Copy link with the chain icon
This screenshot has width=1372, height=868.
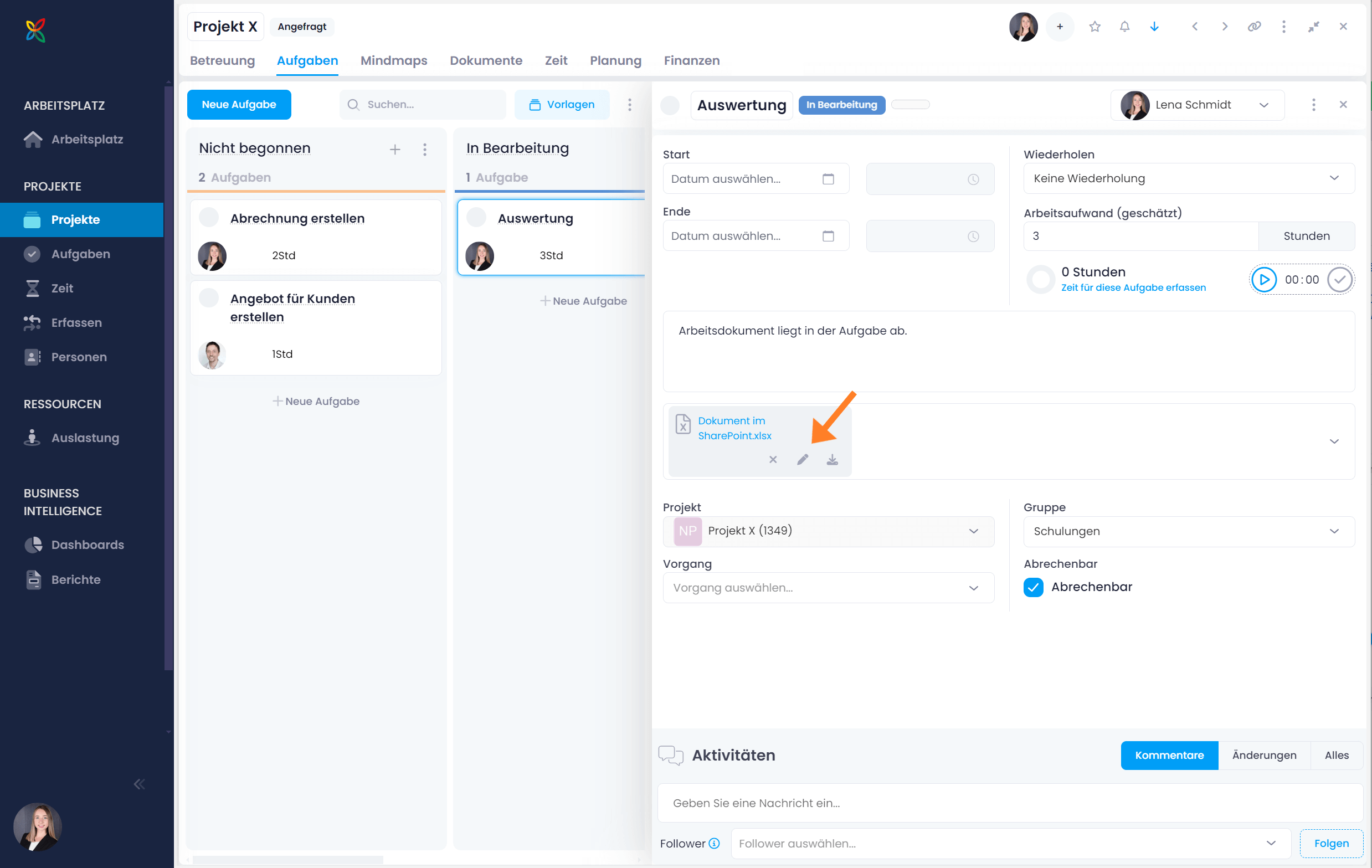[x=1254, y=27]
